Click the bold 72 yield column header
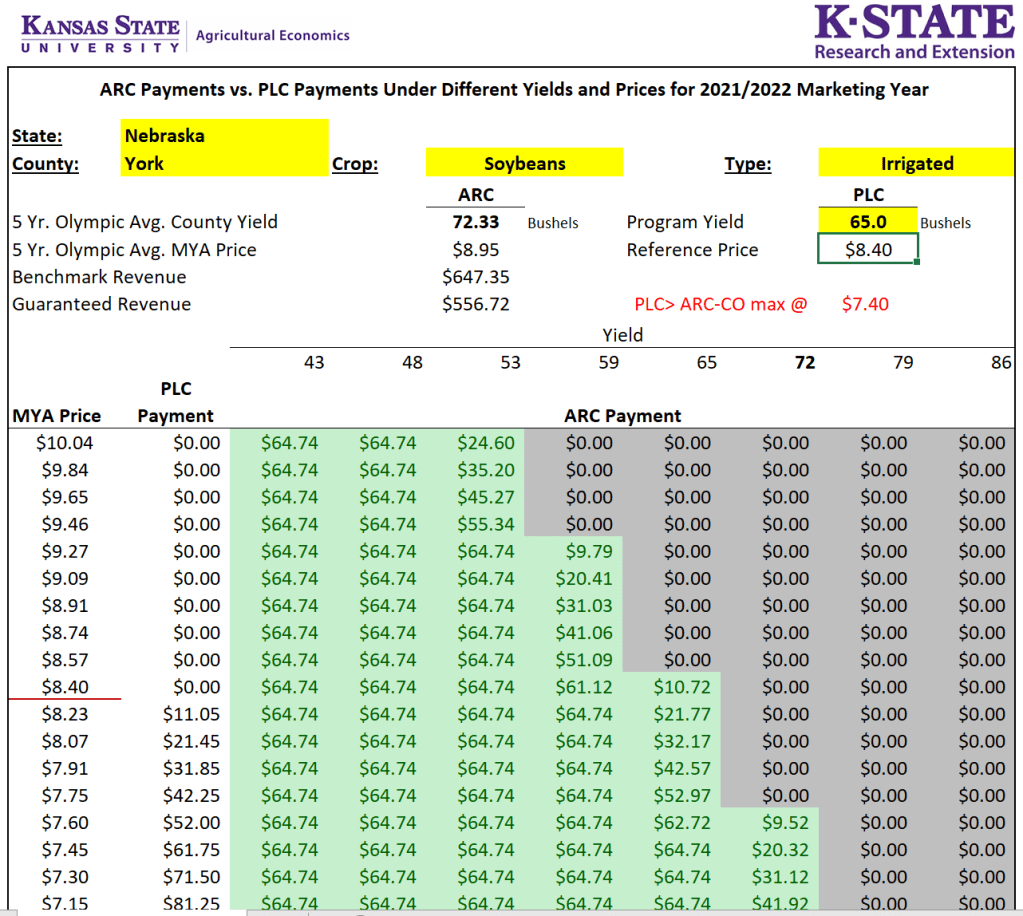Viewport: 1023px width, 916px height. pos(804,363)
